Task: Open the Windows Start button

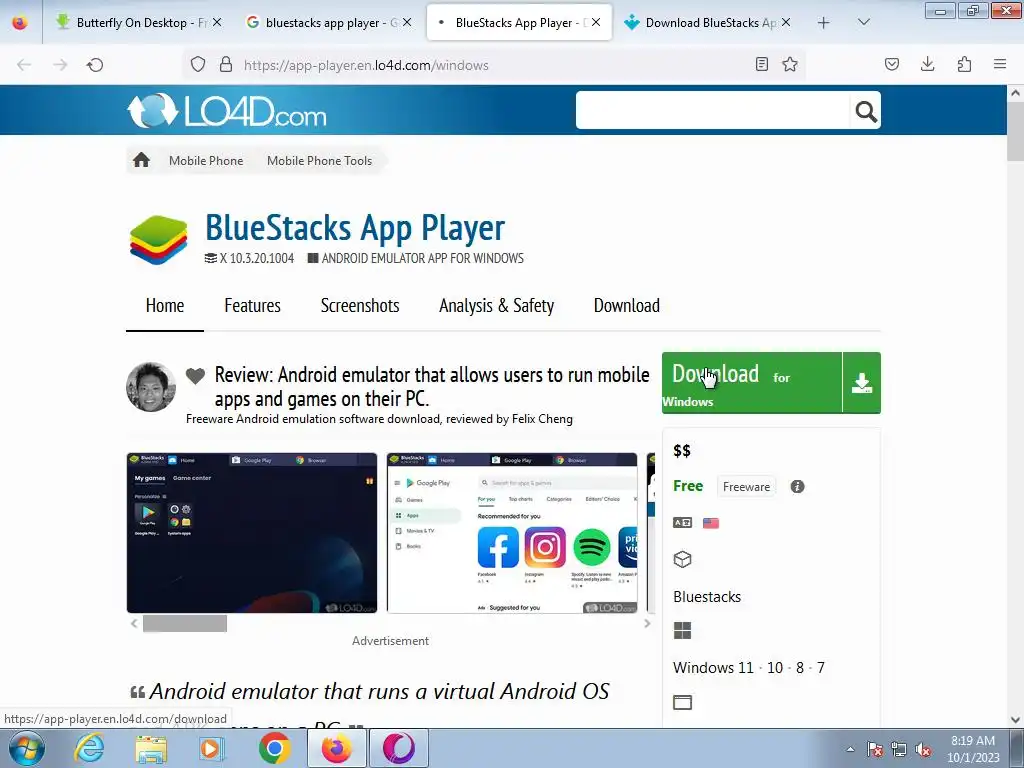Action: (x=26, y=748)
